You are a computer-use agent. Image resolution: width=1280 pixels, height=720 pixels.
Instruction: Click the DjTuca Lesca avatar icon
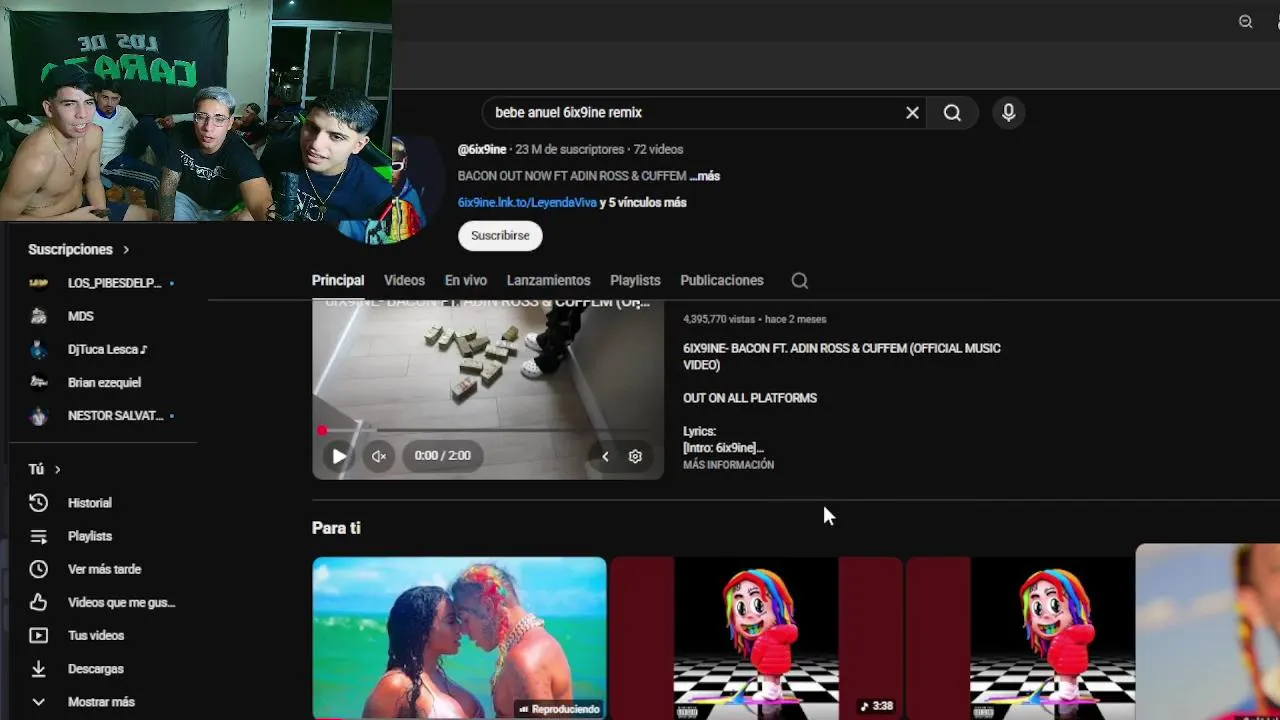pos(38,350)
